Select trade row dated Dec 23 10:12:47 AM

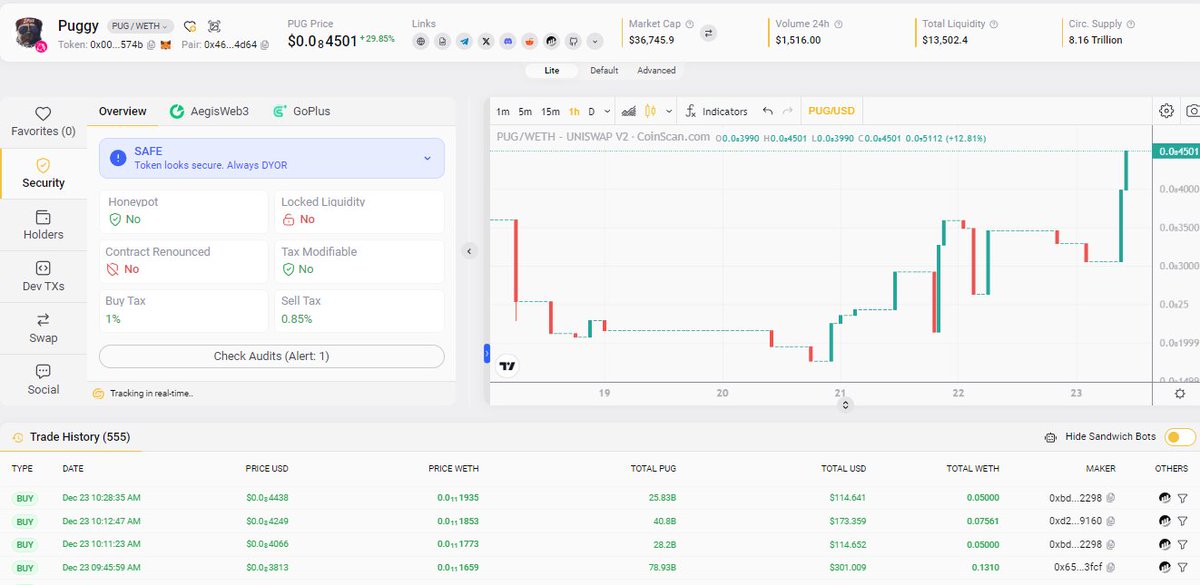pyautogui.click(x=600, y=522)
